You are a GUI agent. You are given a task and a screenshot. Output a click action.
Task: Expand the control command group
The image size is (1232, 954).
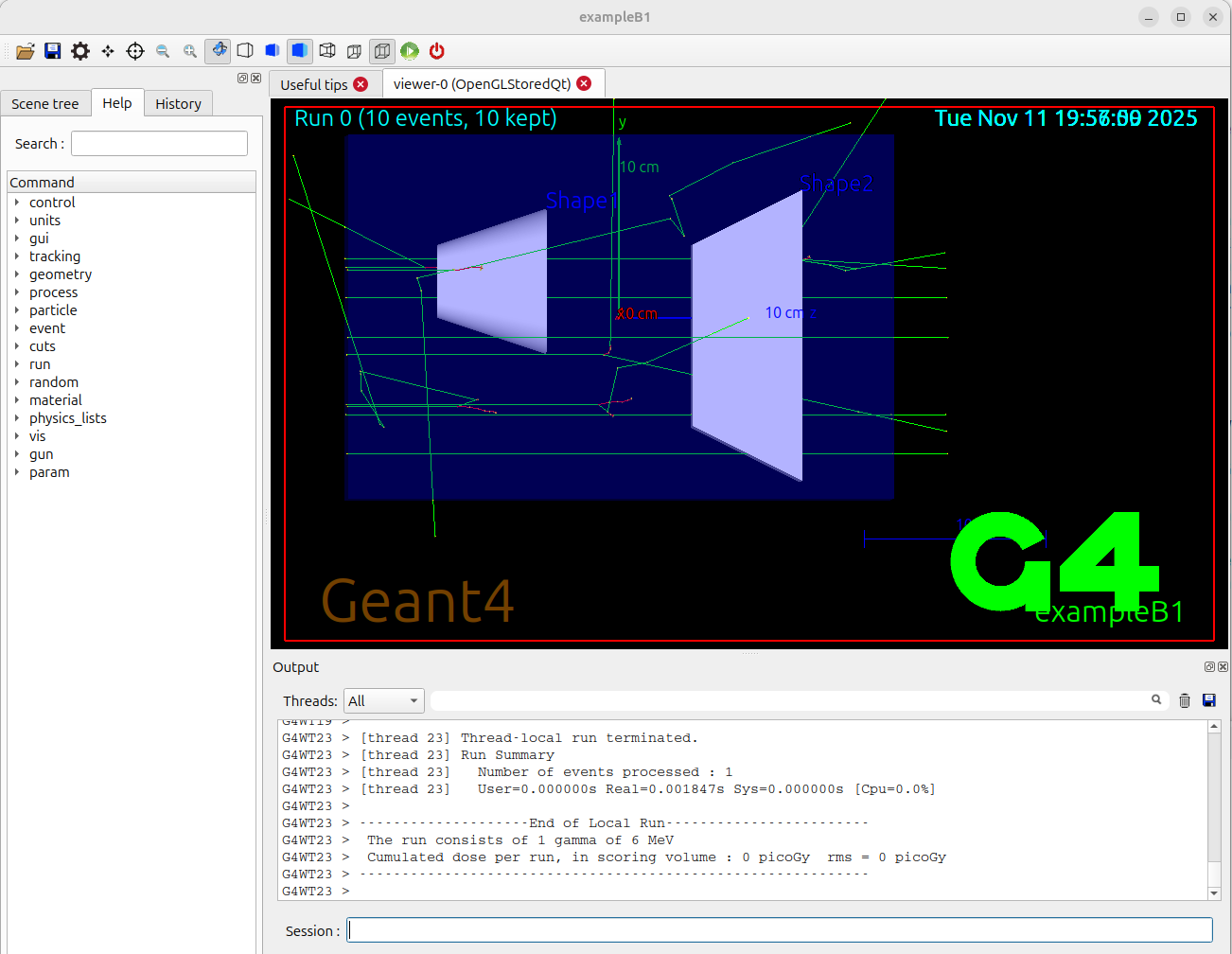click(x=17, y=203)
